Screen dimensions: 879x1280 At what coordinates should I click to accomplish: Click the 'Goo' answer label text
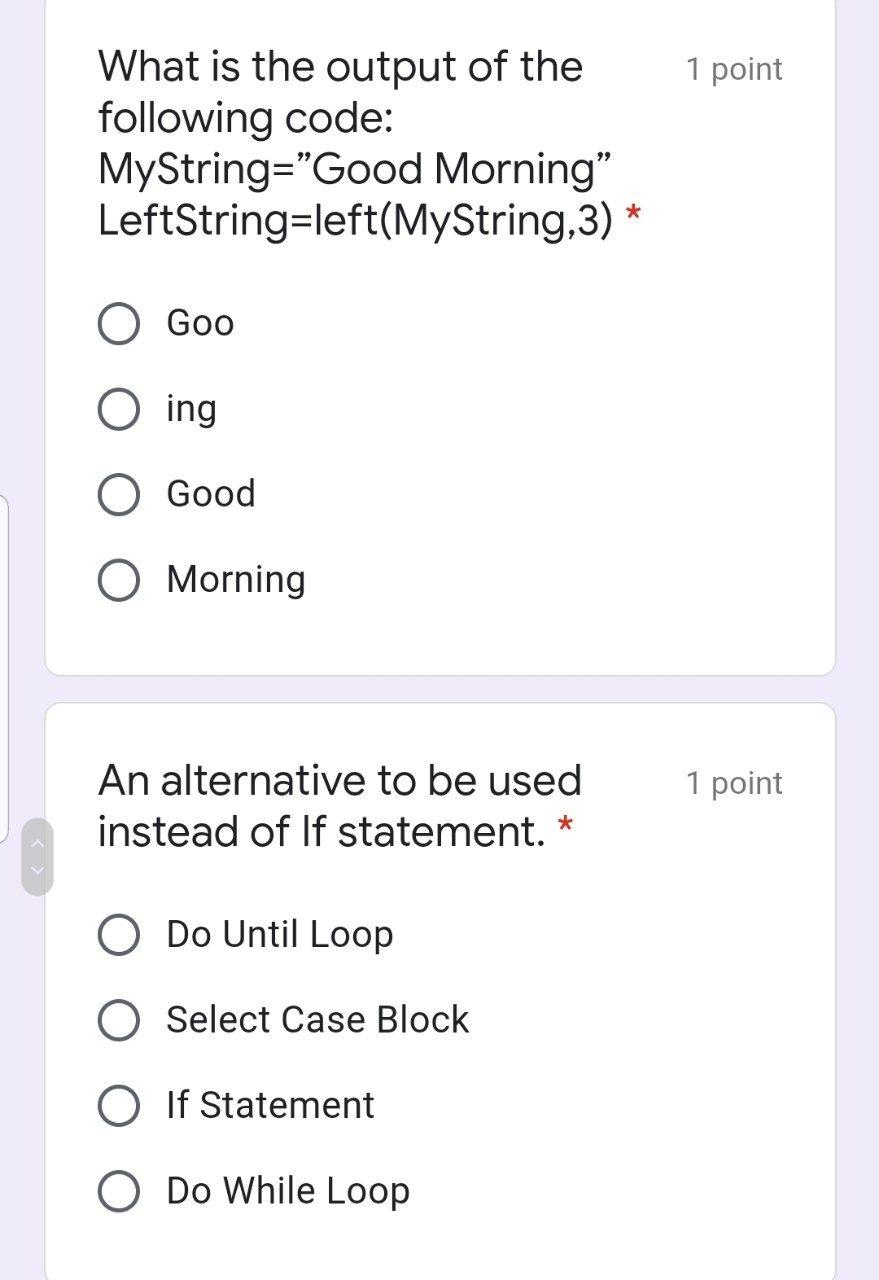coord(200,323)
